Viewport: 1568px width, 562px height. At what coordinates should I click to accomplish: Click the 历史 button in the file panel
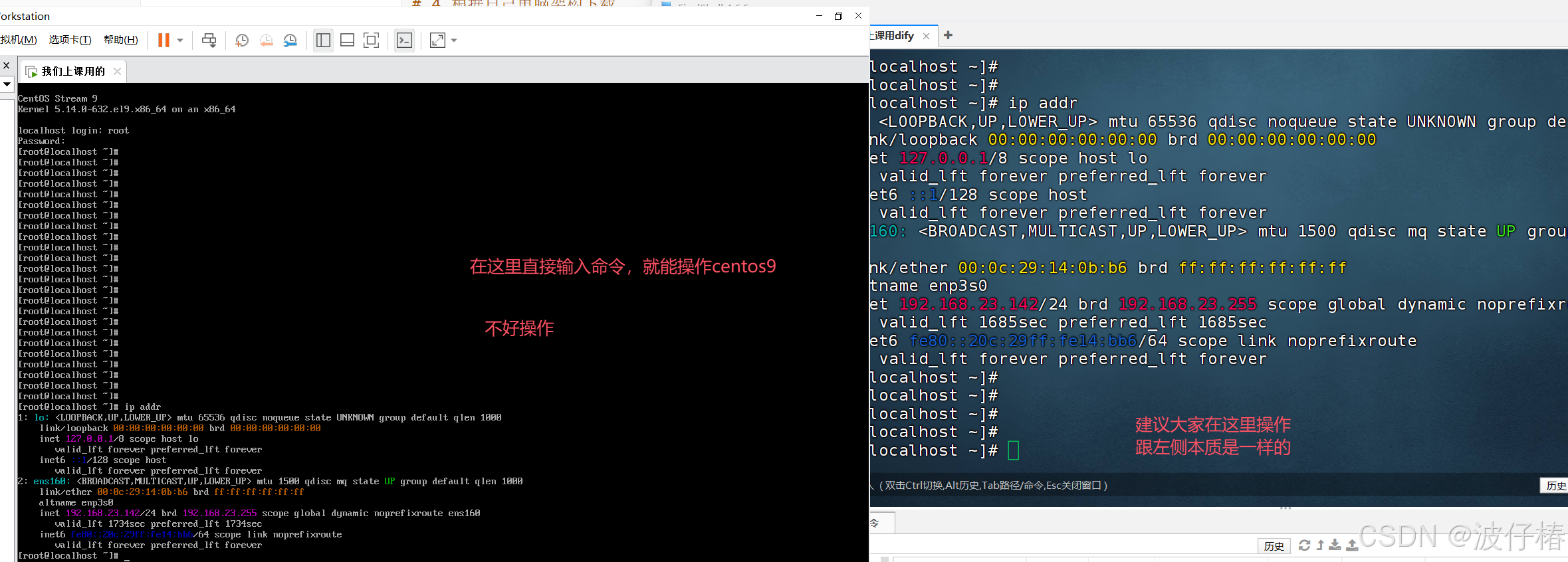tap(1274, 546)
